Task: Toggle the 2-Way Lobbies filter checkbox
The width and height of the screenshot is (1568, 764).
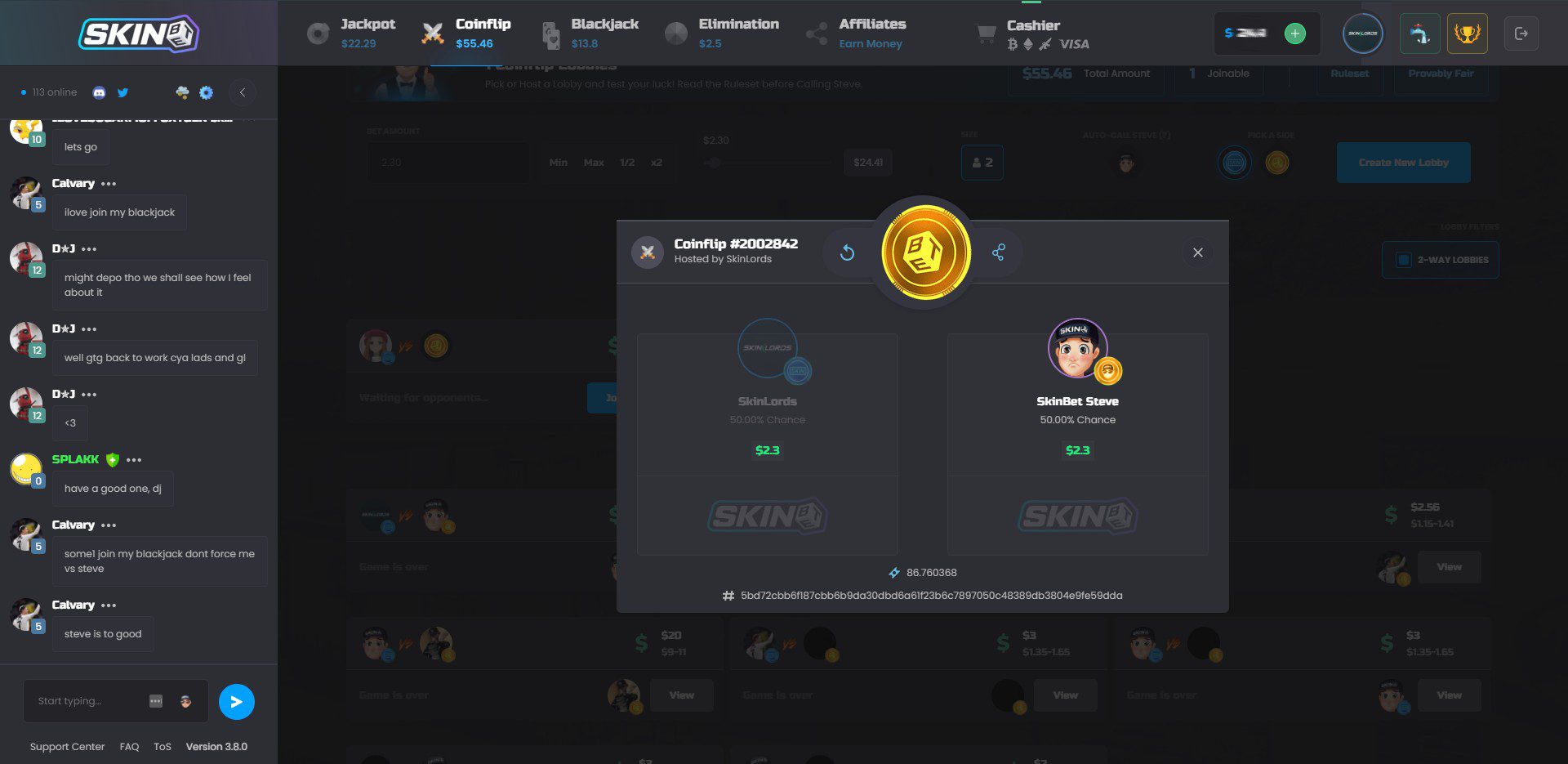Action: pos(1403,260)
